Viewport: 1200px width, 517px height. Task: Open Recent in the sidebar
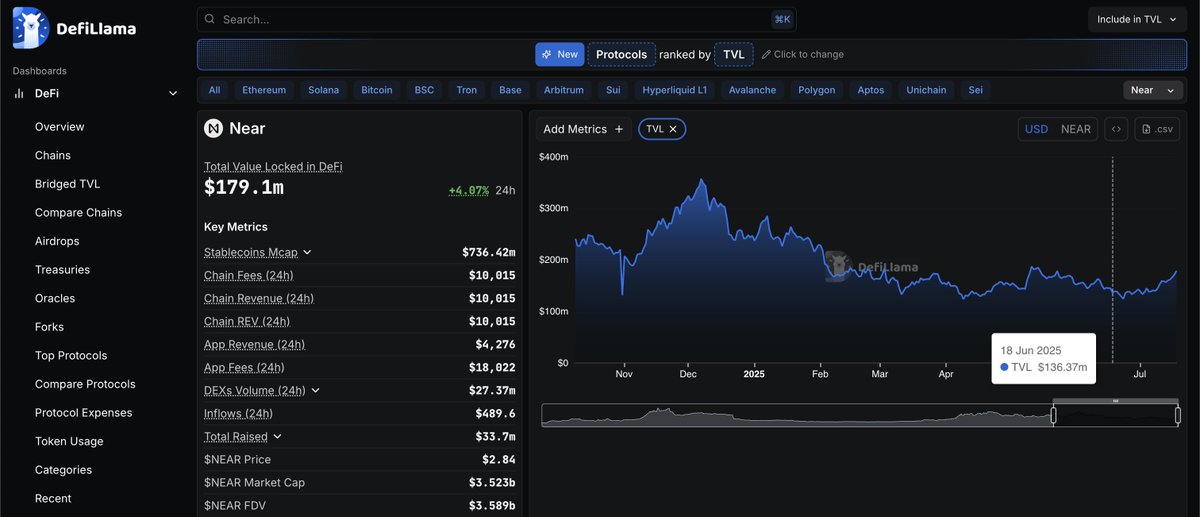[x=53, y=498]
